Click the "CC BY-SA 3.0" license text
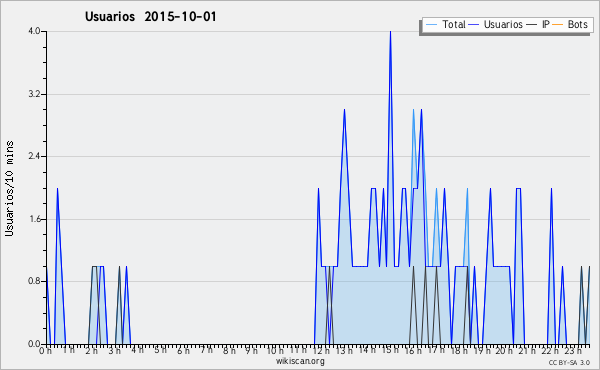600x370 pixels. click(569, 362)
